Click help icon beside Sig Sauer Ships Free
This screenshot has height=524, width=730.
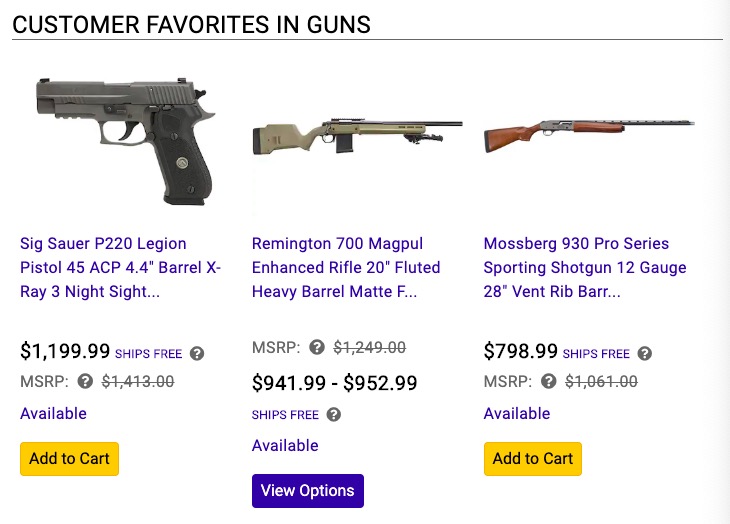(197, 353)
